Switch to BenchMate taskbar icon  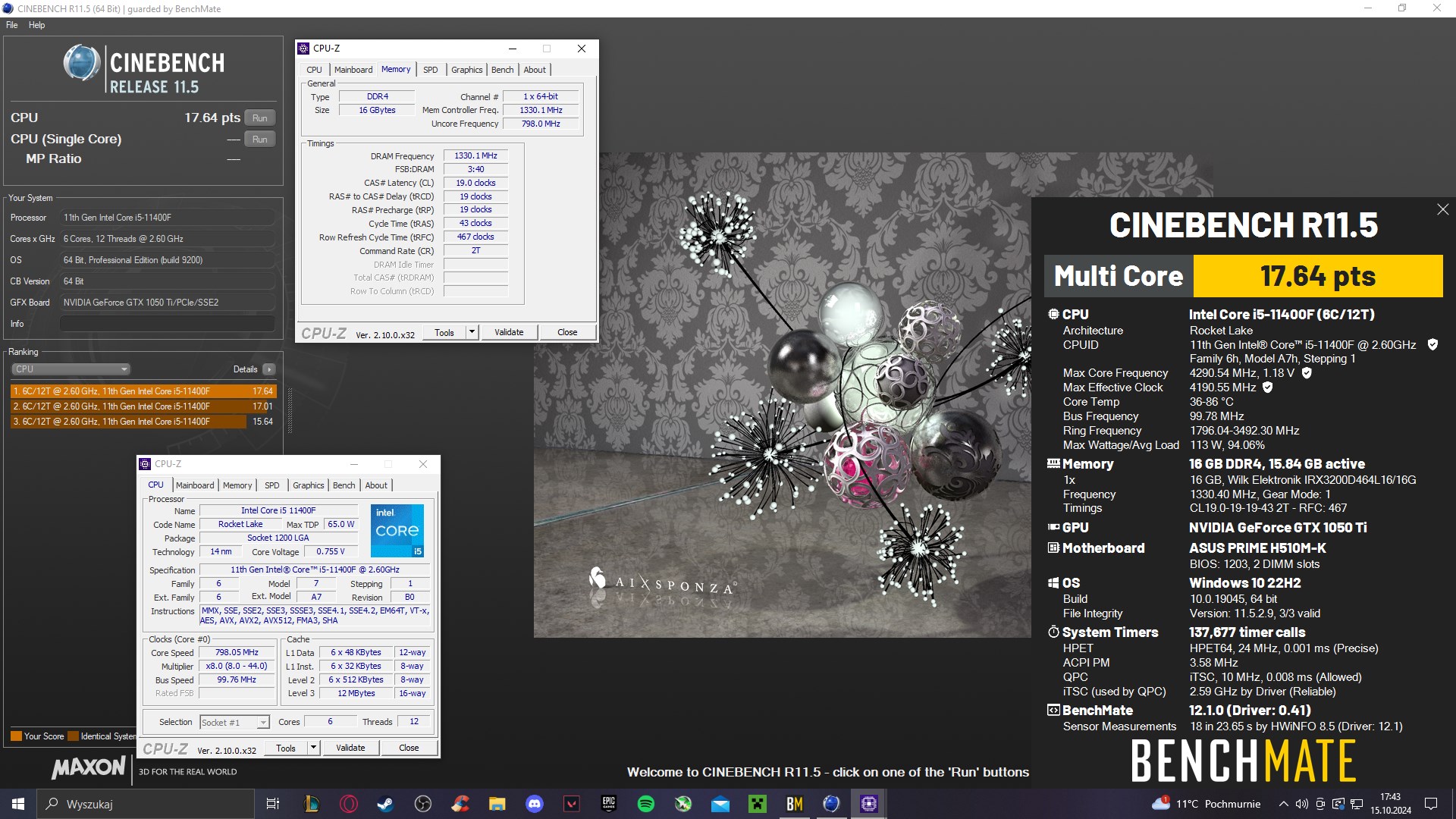(795, 804)
